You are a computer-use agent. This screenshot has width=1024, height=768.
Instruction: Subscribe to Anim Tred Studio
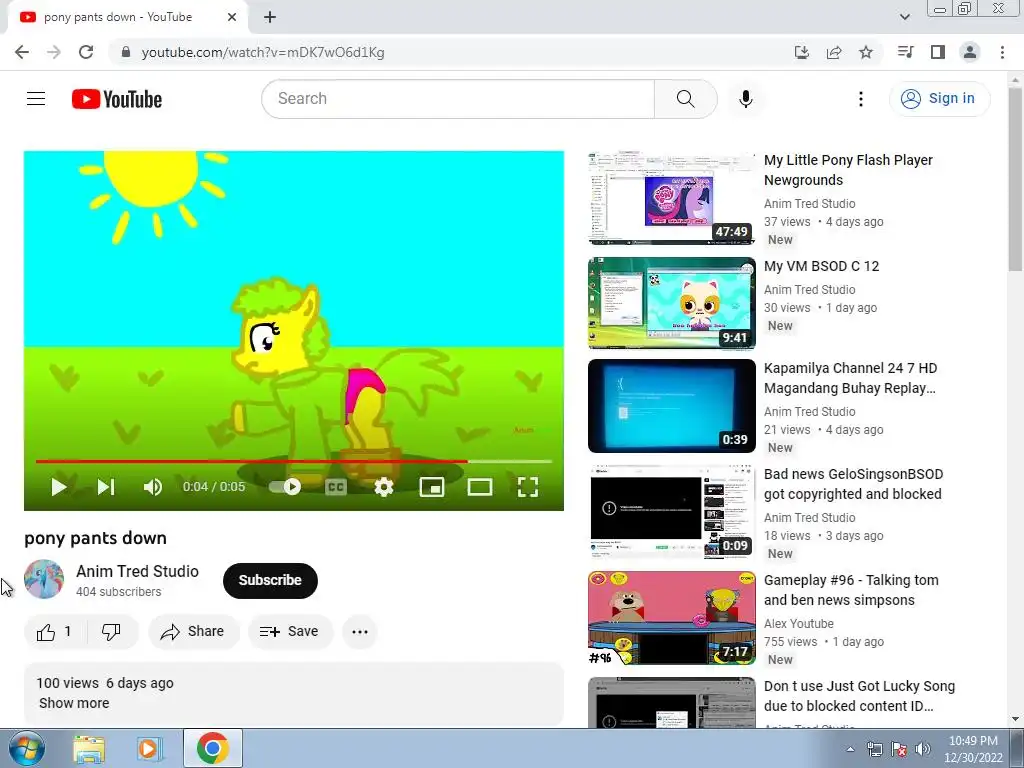coord(270,581)
